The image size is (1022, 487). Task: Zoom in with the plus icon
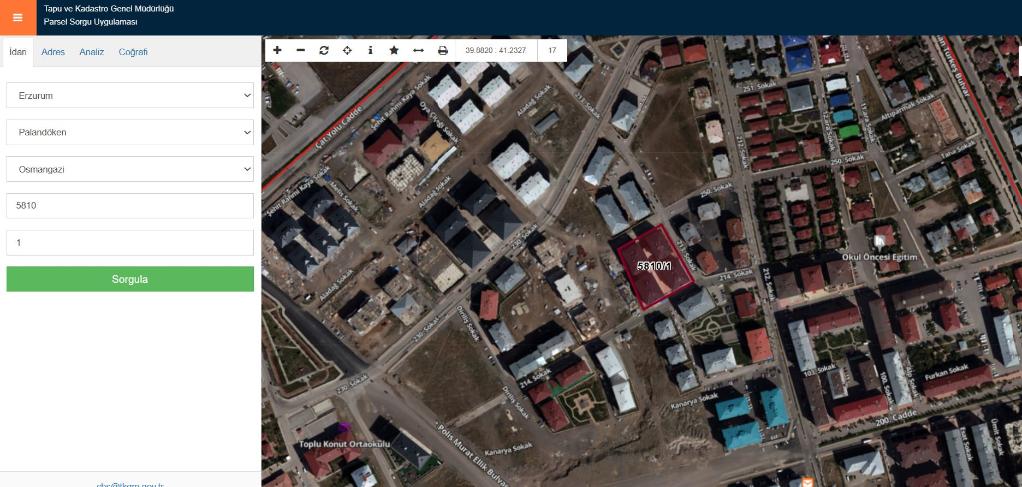tap(277, 50)
